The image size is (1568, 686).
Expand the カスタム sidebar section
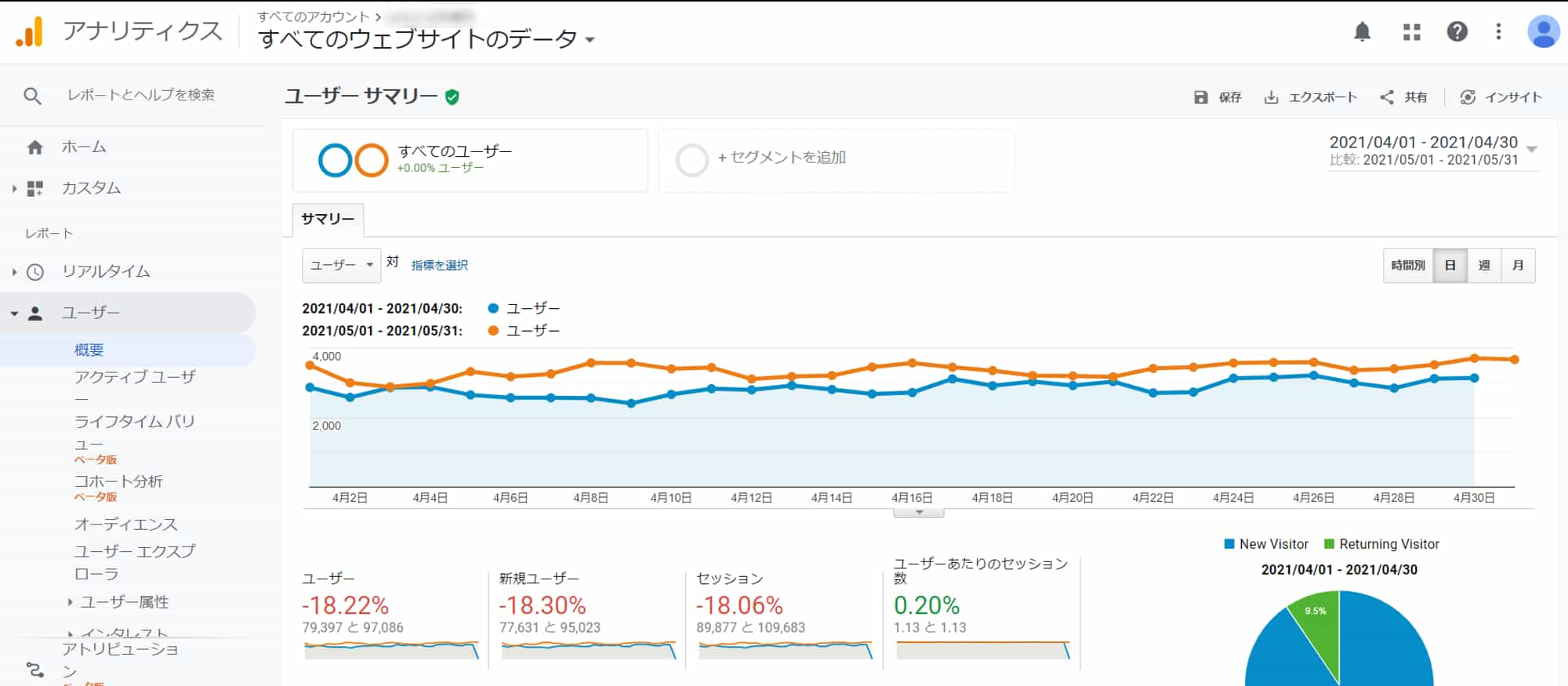point(14,188)
